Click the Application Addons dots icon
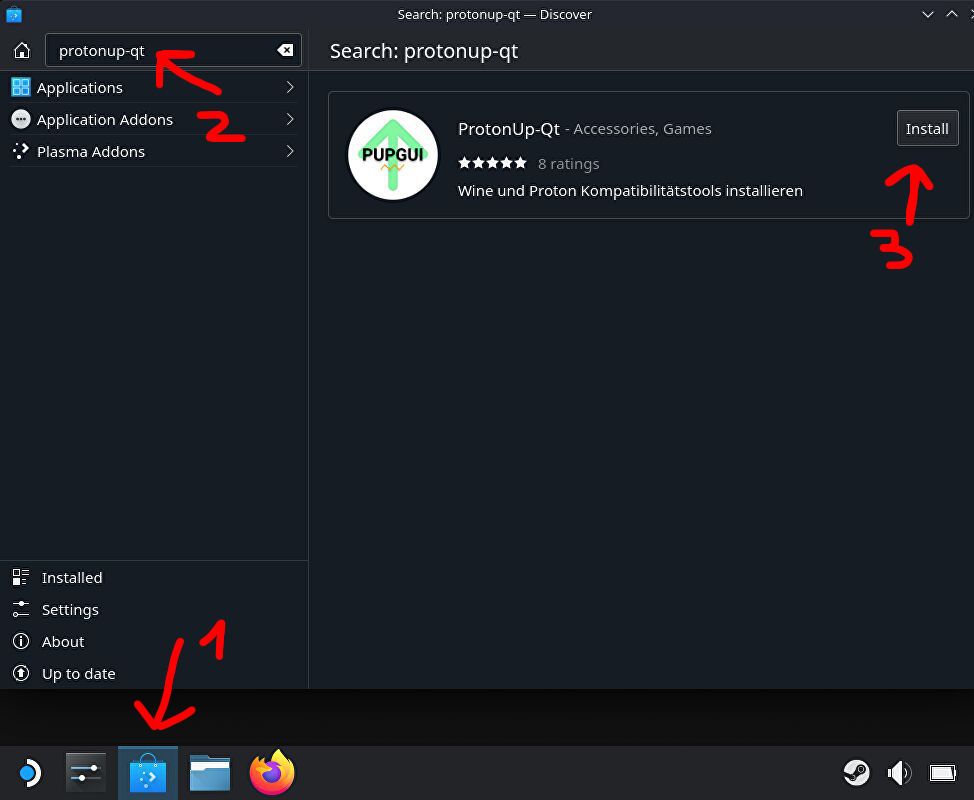This screenshot has width=974, height=800. click(20, 119)
